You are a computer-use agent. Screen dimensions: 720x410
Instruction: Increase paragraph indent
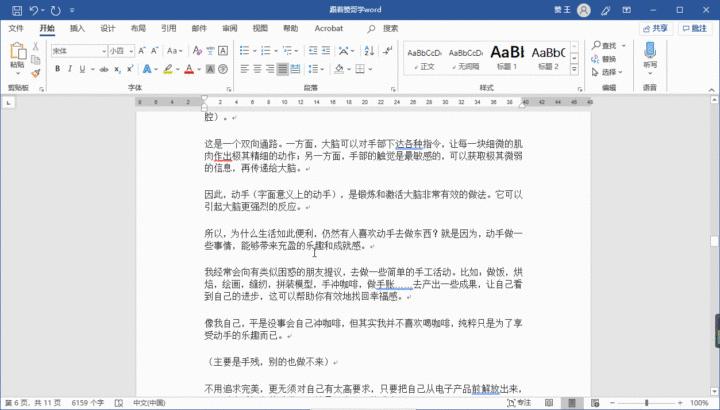pyautogui.click(x=326, y=51)
